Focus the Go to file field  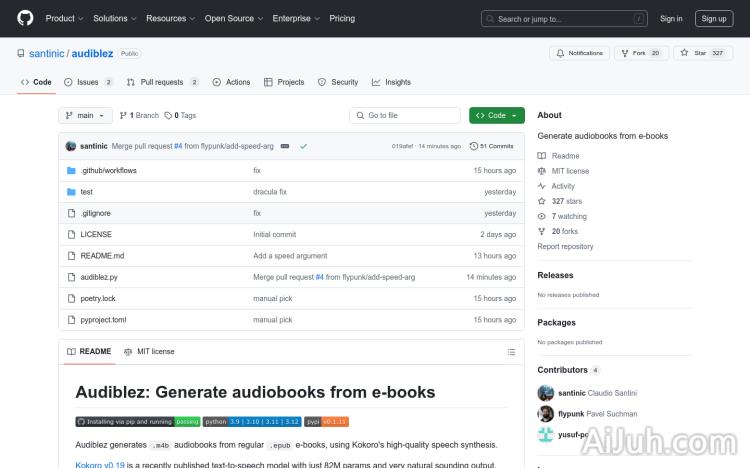pos(405,115)
